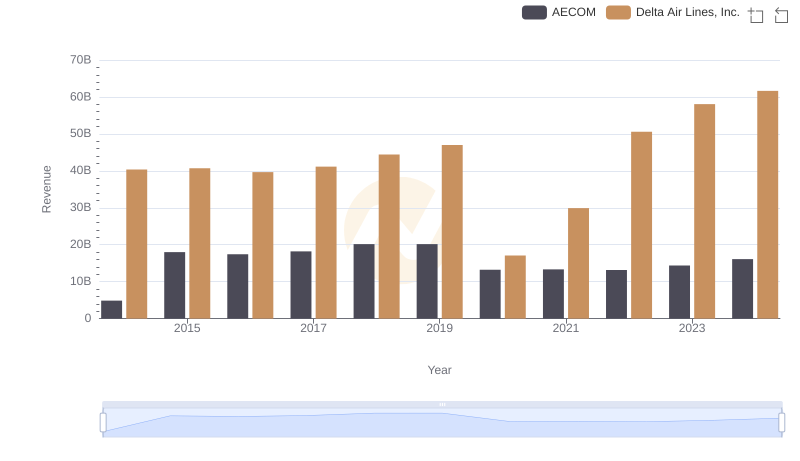This screenshot has width=800, height=461.
Task: Toggle AECOM series in legend
Action: click(559, 12)
